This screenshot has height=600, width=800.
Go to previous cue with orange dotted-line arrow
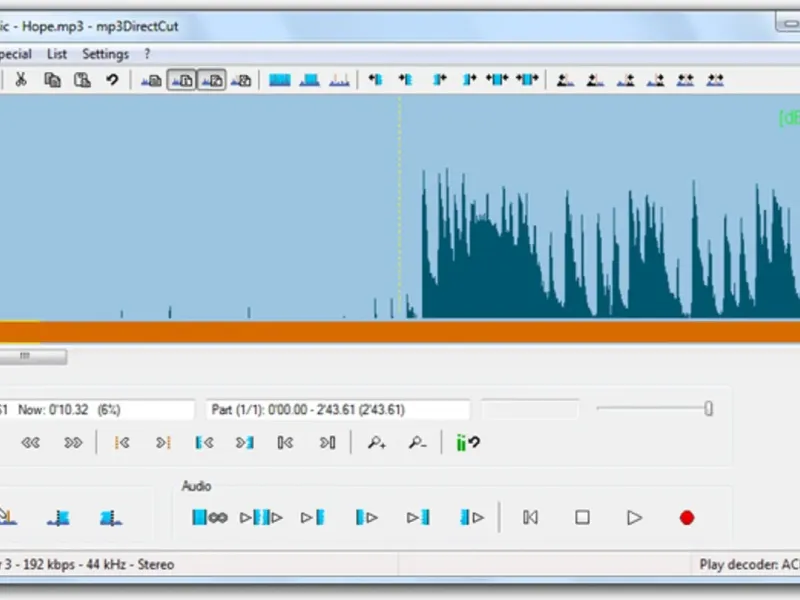(122, 443)
